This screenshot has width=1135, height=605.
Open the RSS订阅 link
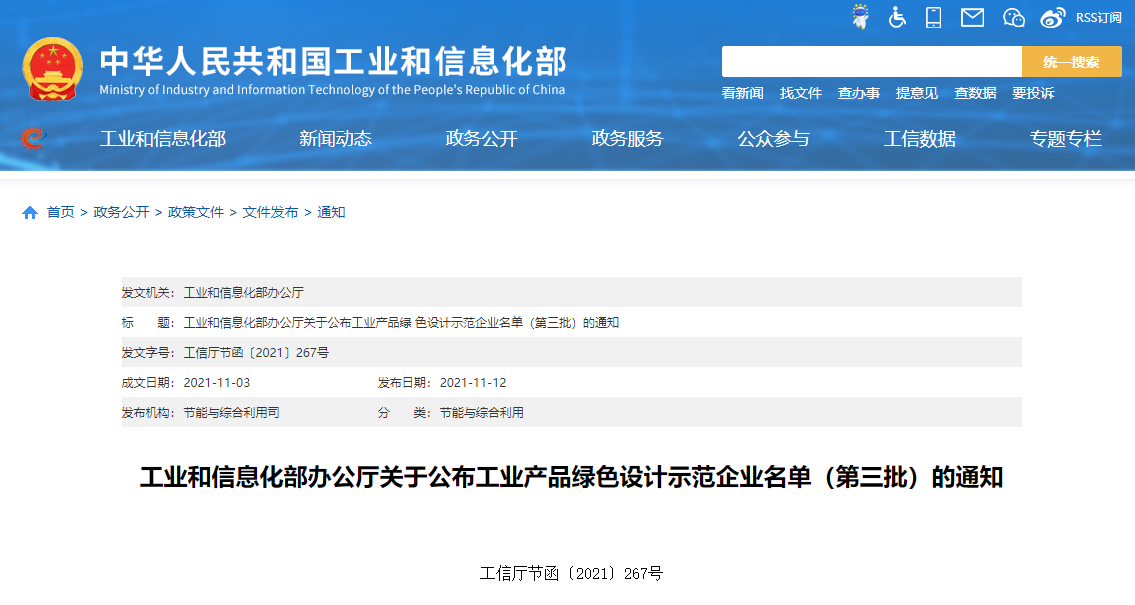(1098, 17)
